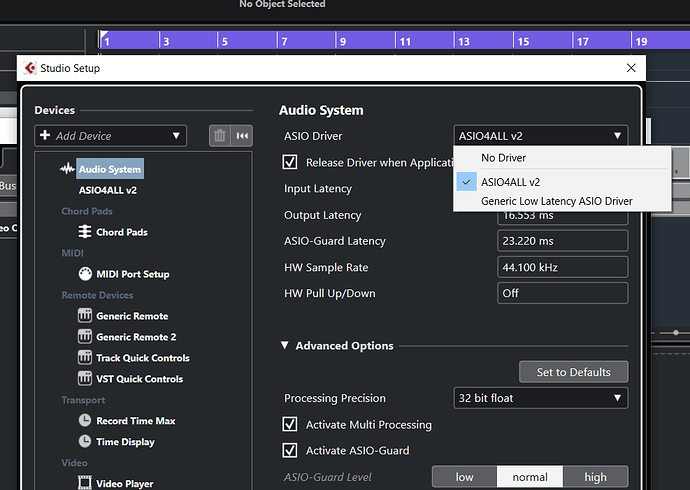Screen dimensions: 690x490
Task: Click the VST Quick Controls icon
Action: pyautogui.click(x=85, y=379)
